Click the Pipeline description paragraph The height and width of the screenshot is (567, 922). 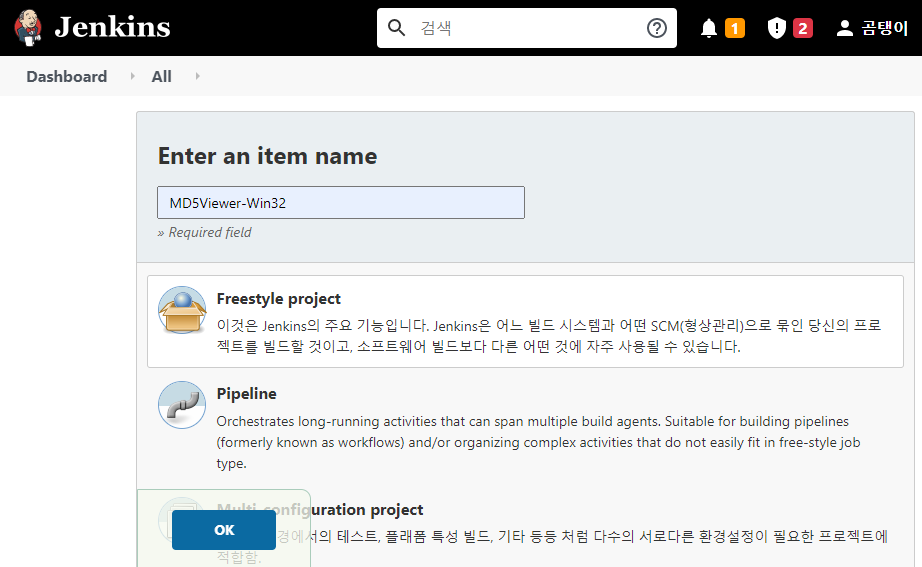[x=539, y=442]
